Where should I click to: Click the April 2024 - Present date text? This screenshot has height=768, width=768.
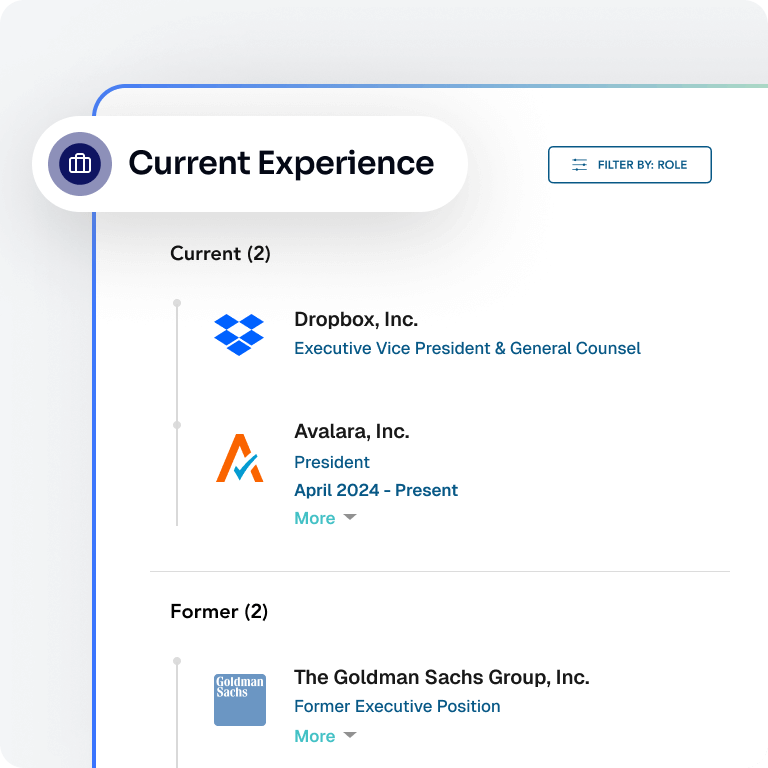pyautogui.click(x=376, y=490)
